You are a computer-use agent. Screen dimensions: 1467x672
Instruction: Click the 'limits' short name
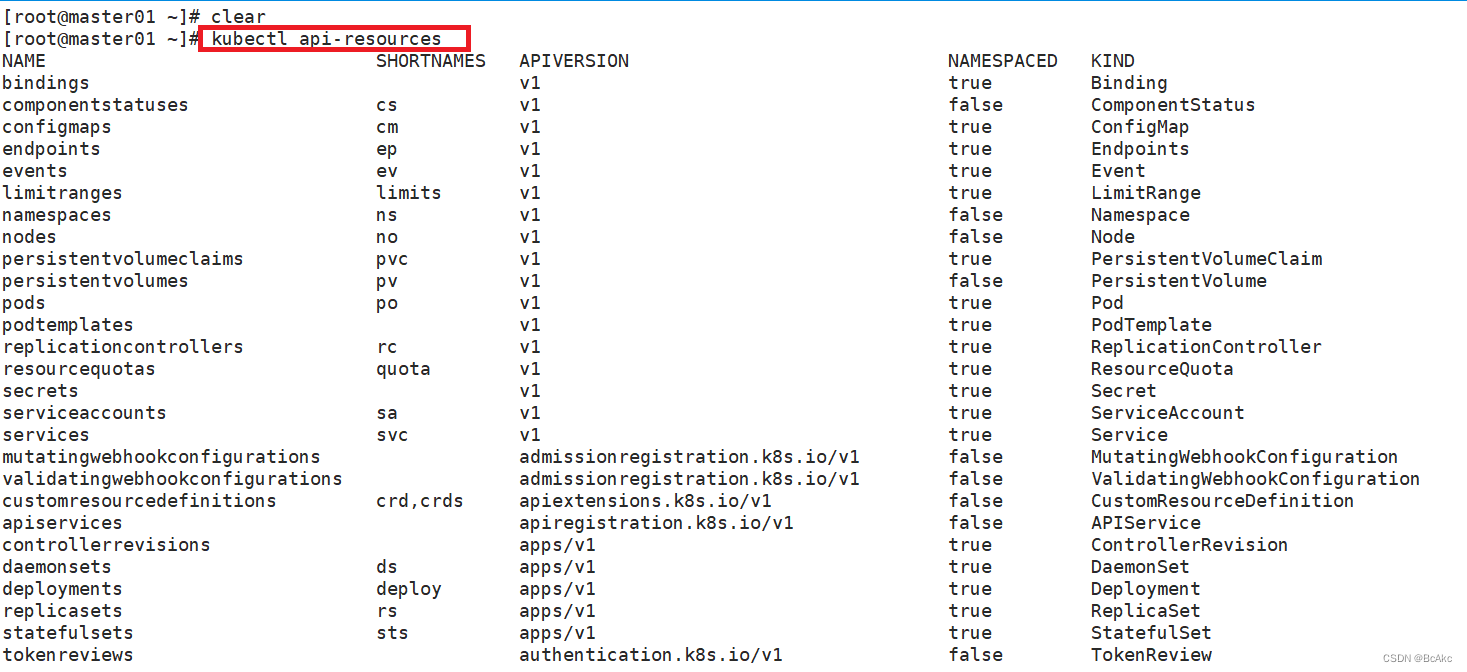[409, 193]
